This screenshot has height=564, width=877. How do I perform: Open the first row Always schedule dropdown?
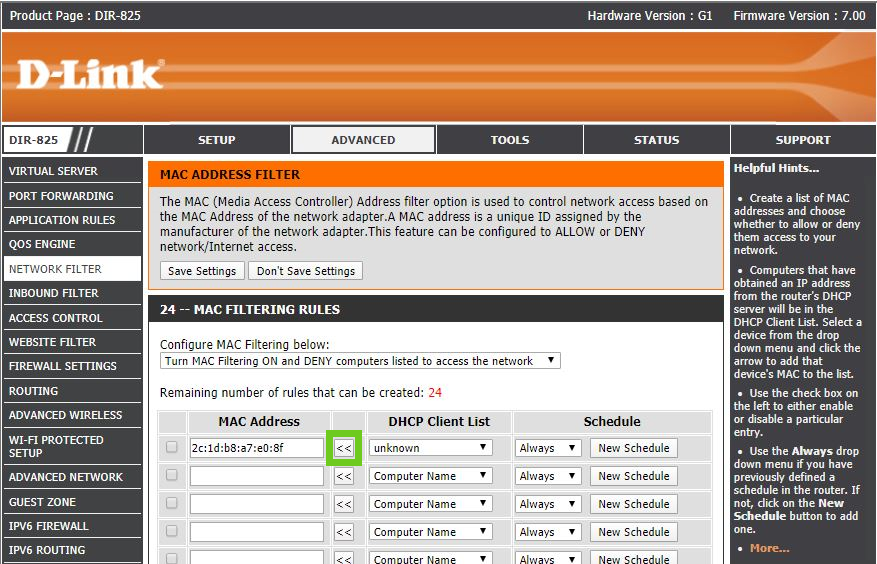click(548, 448)
